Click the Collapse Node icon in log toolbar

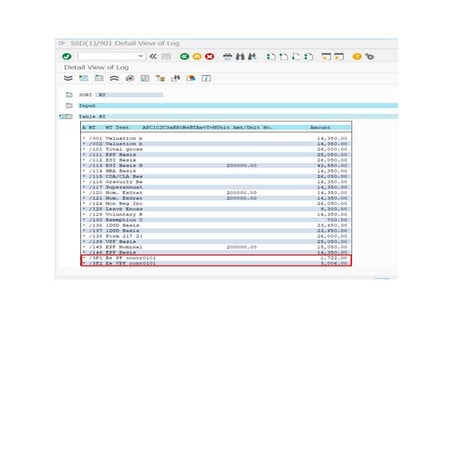(99, 78)
